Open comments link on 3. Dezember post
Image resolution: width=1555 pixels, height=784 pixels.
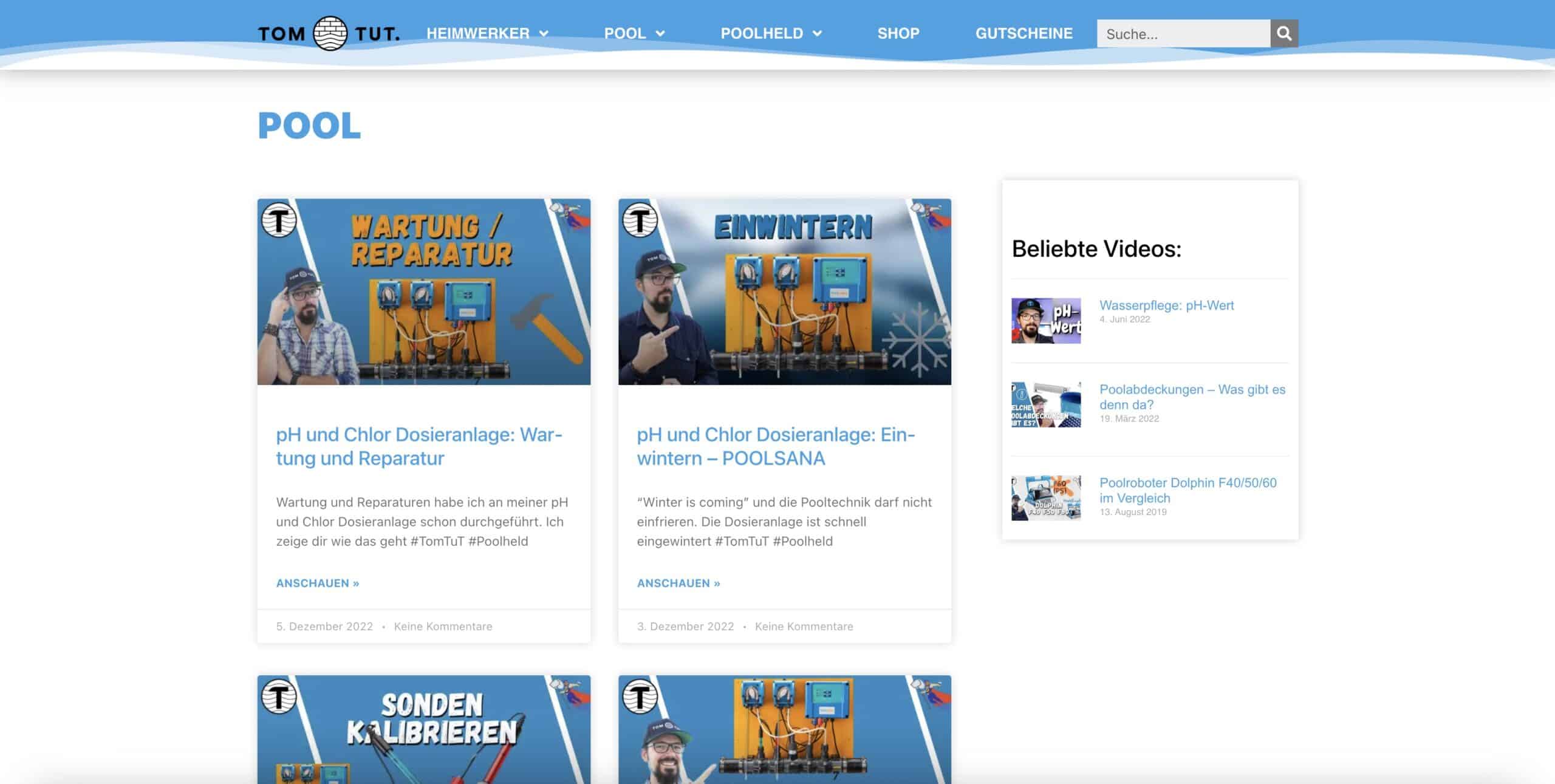coord(804,626)
